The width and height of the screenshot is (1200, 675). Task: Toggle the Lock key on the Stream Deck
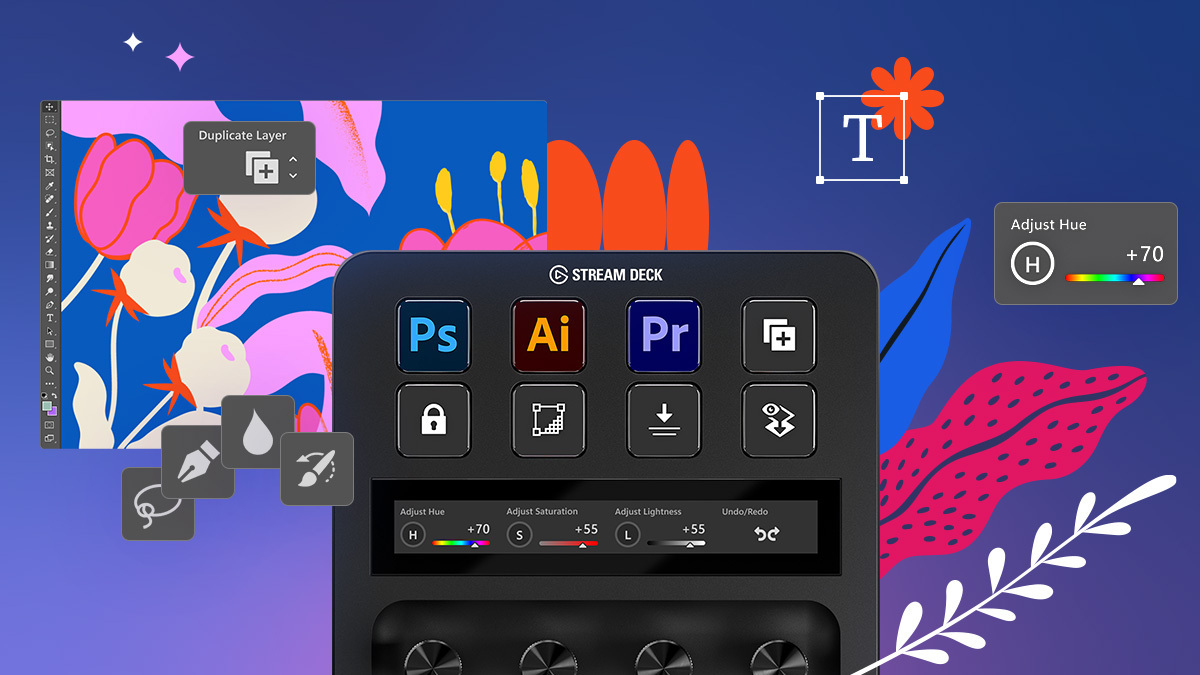point(434,420)
